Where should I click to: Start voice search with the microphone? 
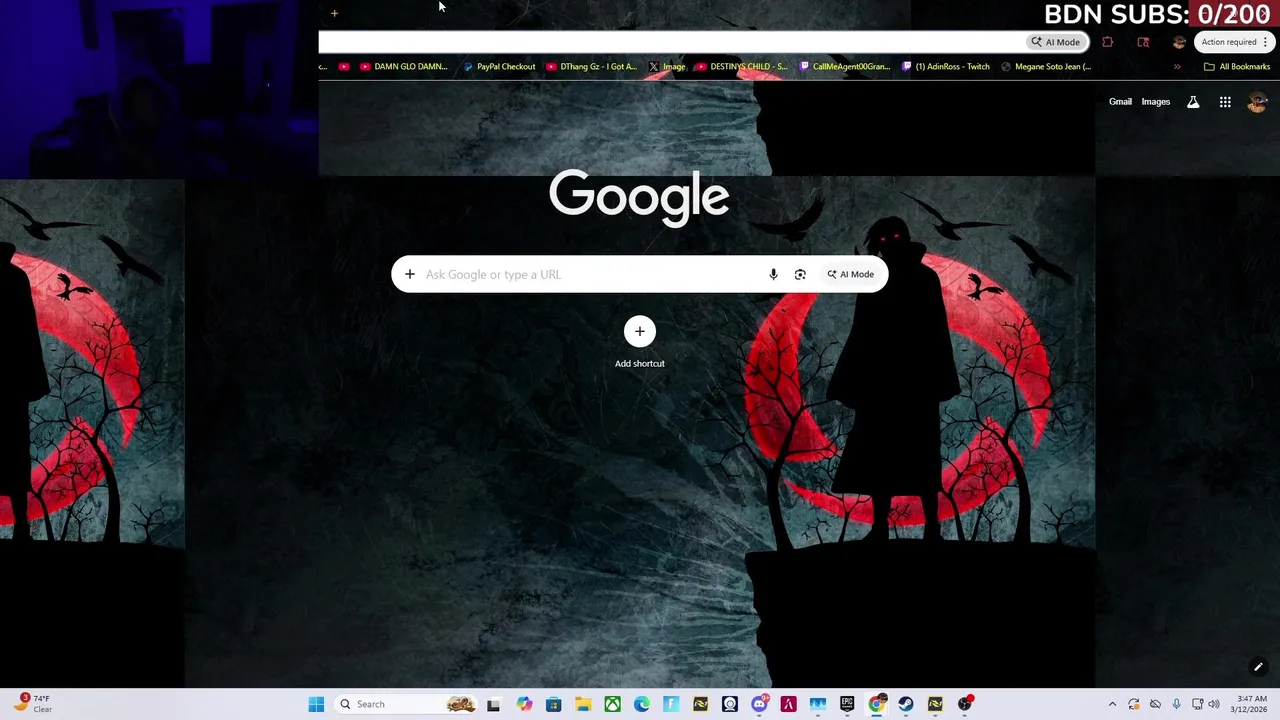[773, 274]
